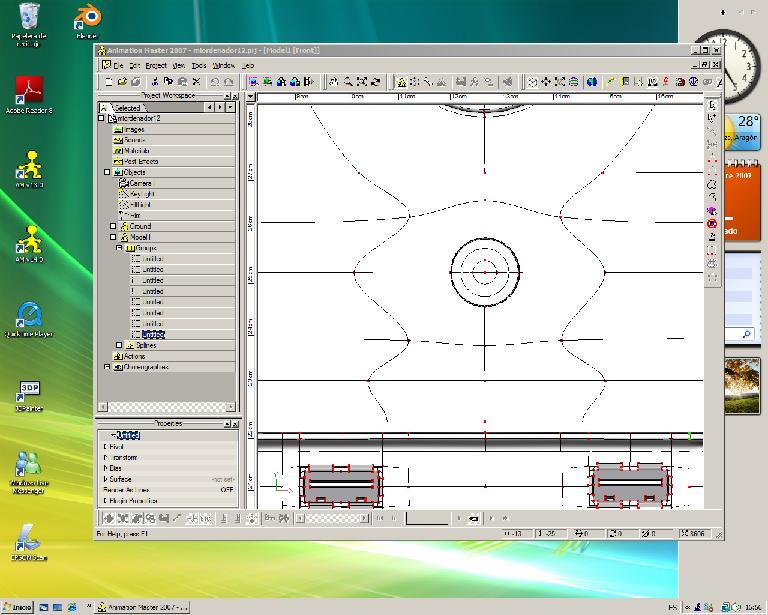Open Adobe Reader 8 desktop icon
This screenshot has height=615, width=768.
[29, 95]
